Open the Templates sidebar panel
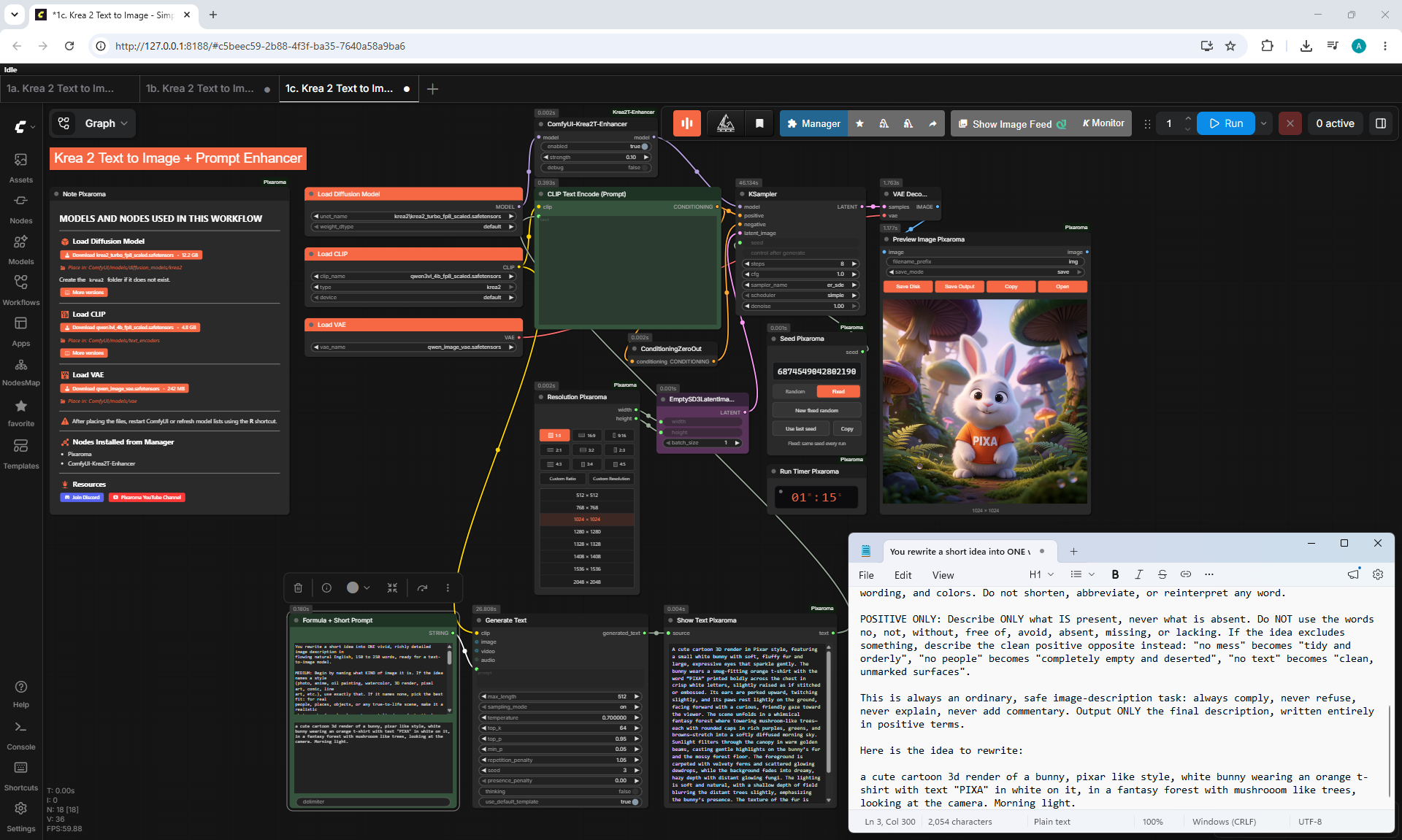1402x840 pixels. pyautogui.click(x=21, y=453)
